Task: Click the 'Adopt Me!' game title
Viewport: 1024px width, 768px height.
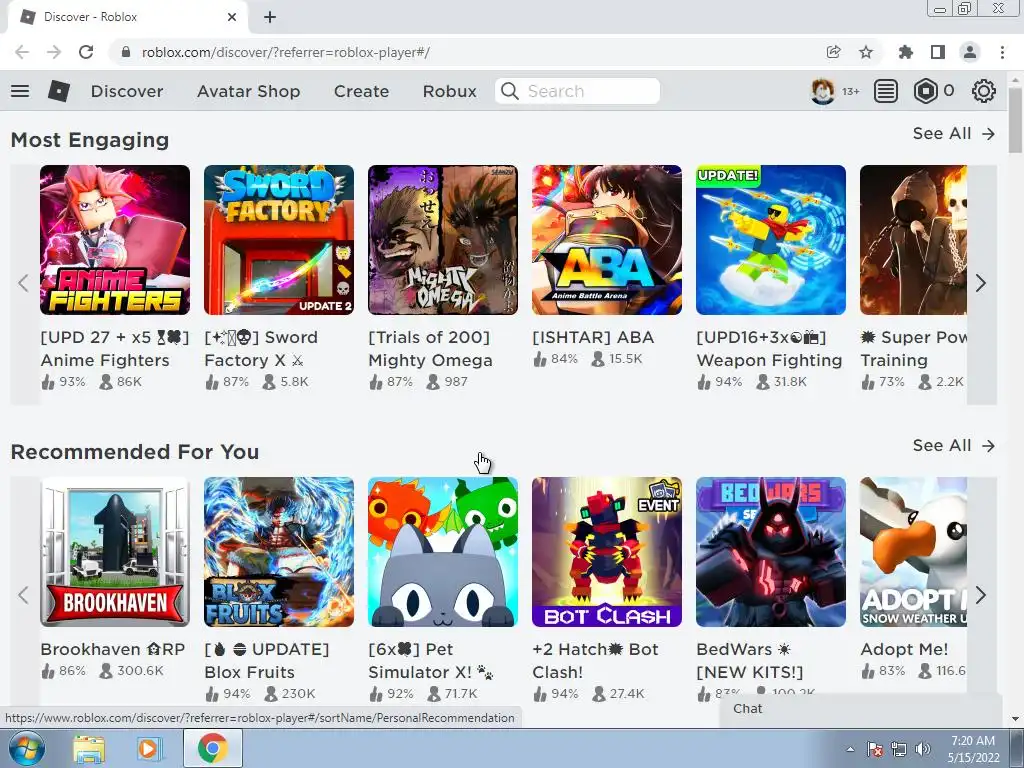Action: 904,649
